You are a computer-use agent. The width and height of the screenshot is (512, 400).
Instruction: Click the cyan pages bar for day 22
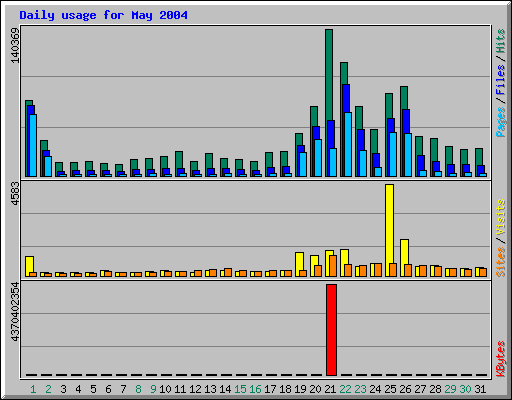[x=348, y=144]
